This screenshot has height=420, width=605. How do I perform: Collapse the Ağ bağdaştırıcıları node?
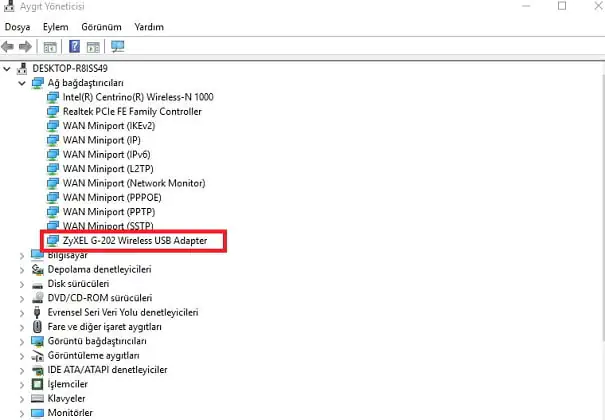pyautogui.click(x=22, y=83)
